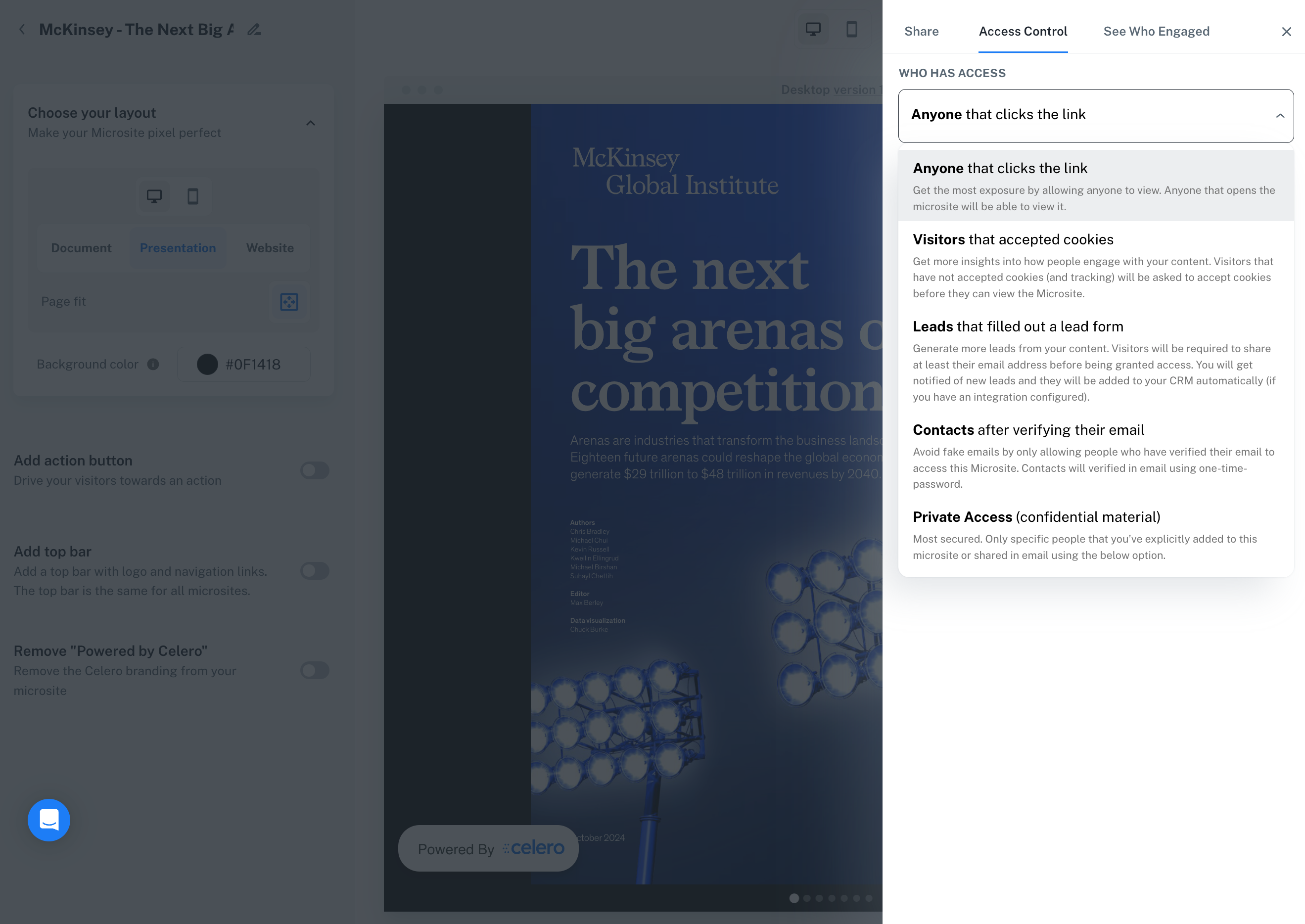Screen dimensions: 1305x924
Task: Open the See Who Engaged tab
Action: tap(1157, 31)
